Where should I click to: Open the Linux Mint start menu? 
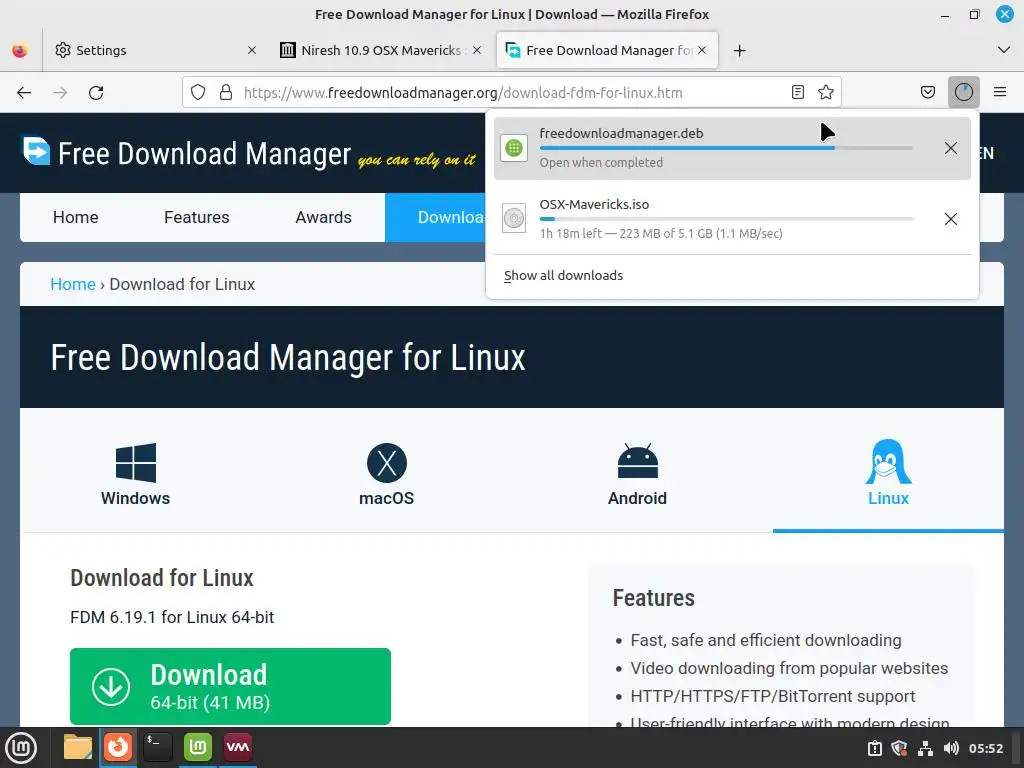(21, 748)
